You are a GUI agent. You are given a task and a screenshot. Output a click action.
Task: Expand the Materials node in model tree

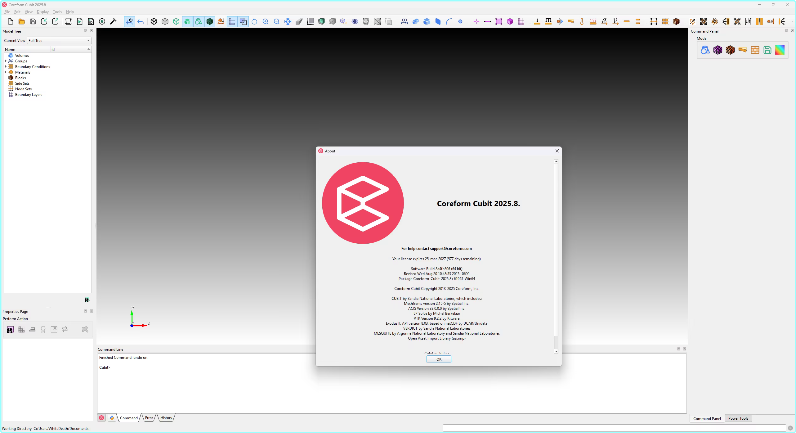[6, 72]
